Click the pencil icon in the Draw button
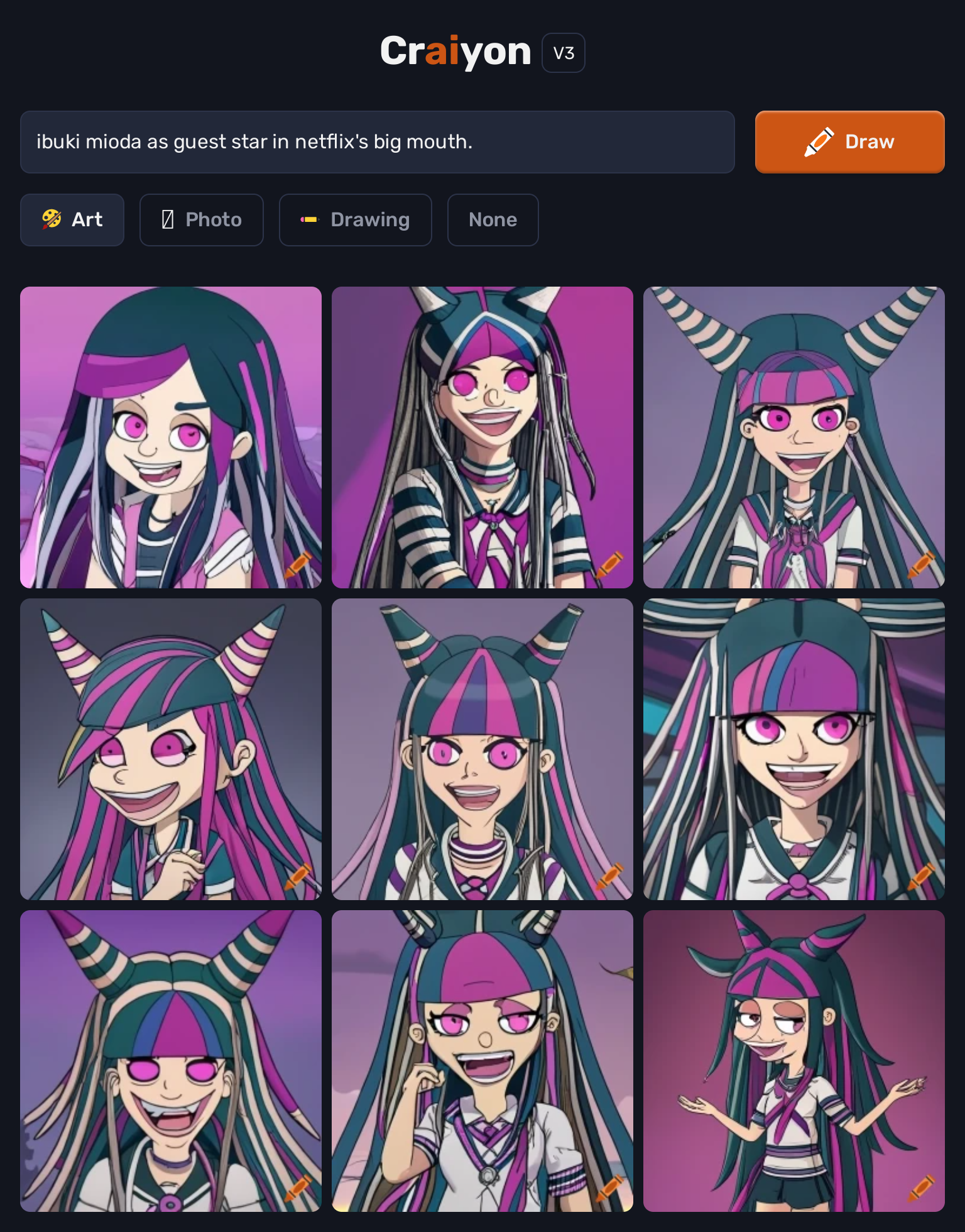The width and height of the screenshot is (965, 1232). click(819, 142)
